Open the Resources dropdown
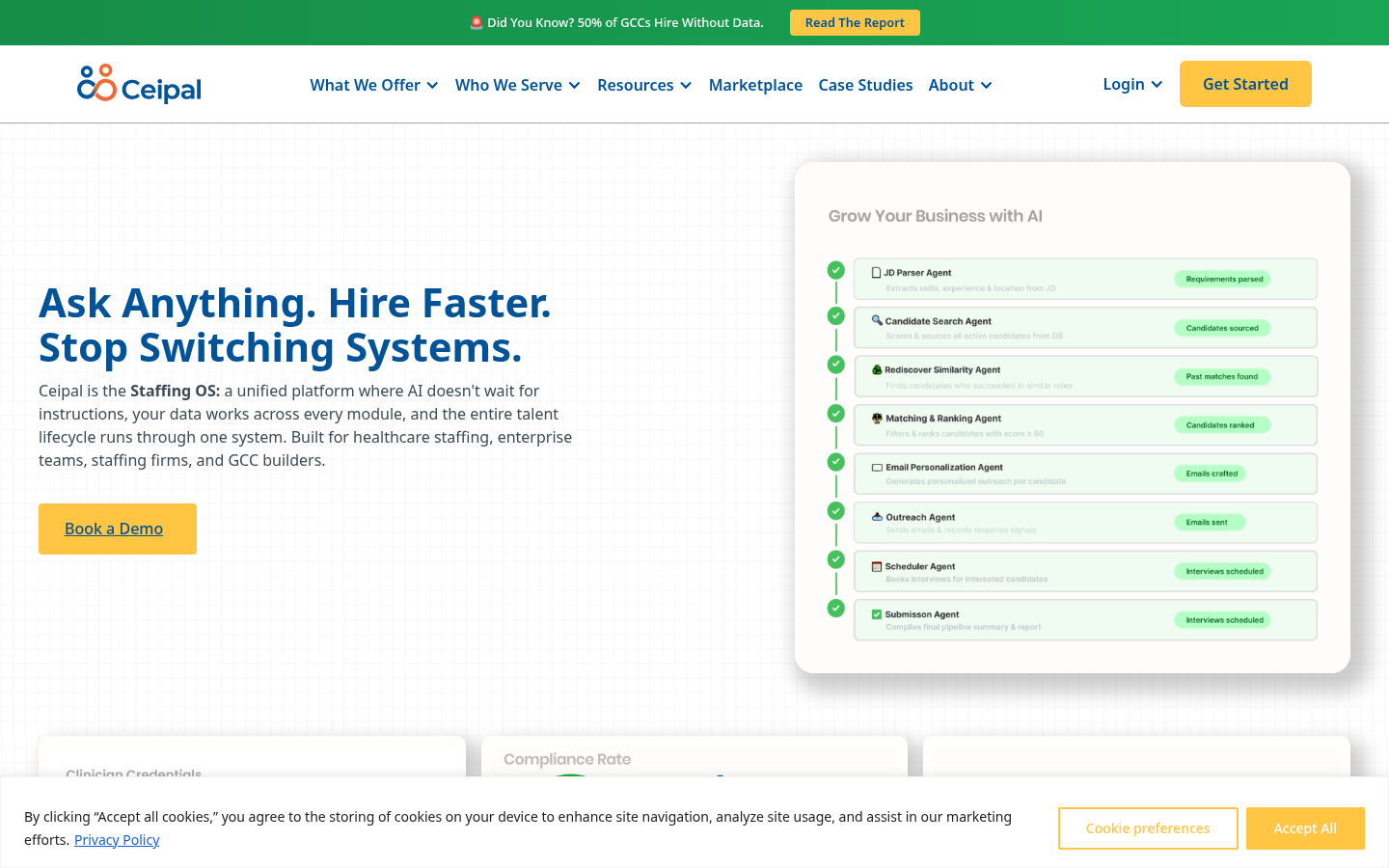The image size is (1389, 868). [644, 85]
